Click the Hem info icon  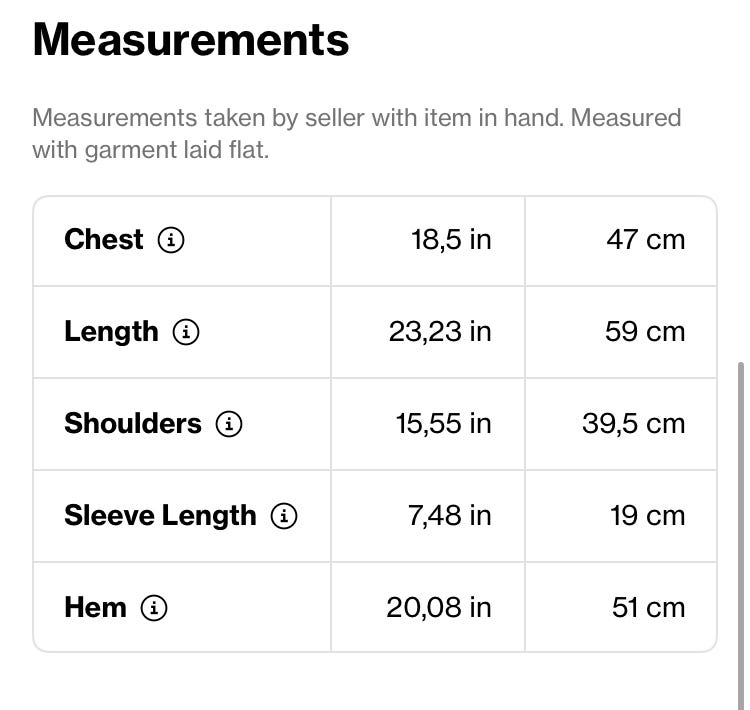154,608
